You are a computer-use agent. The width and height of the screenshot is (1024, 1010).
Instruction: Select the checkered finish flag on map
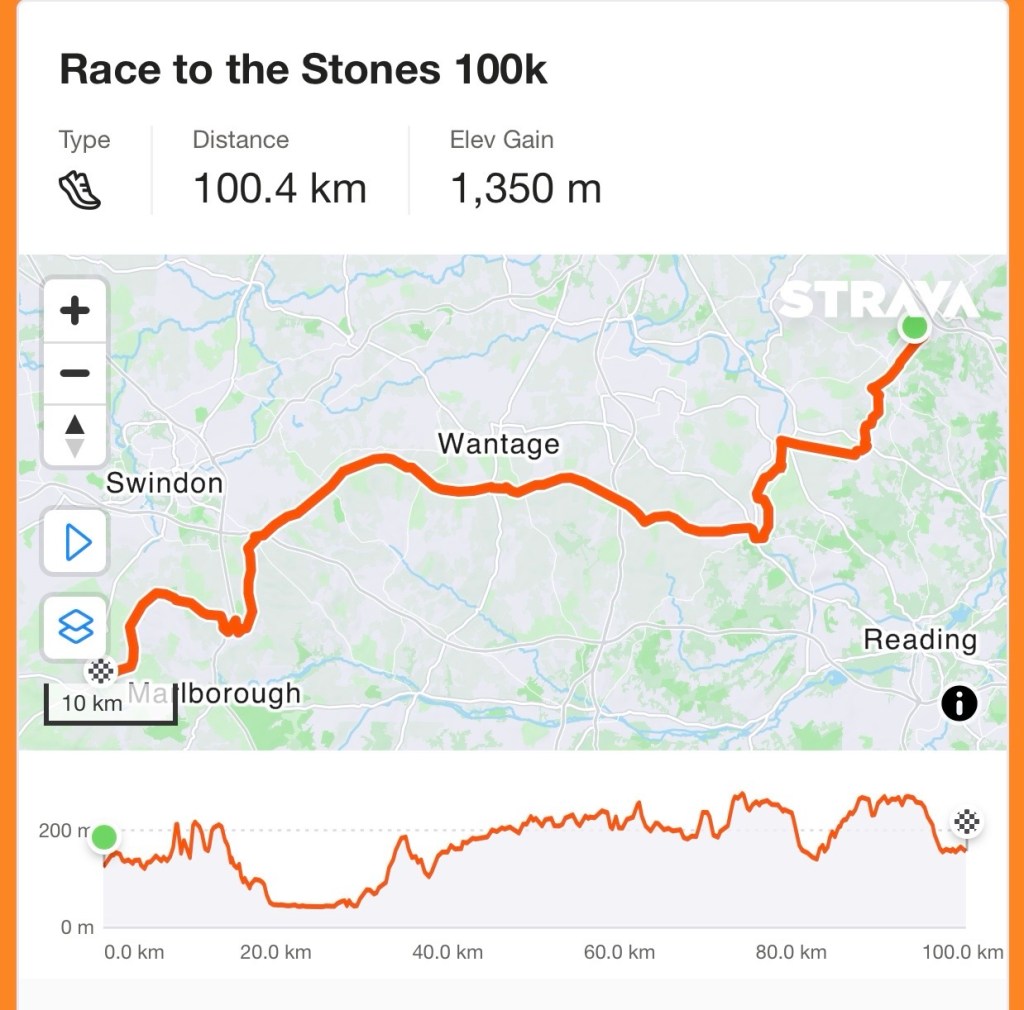(x=101, y=671)
